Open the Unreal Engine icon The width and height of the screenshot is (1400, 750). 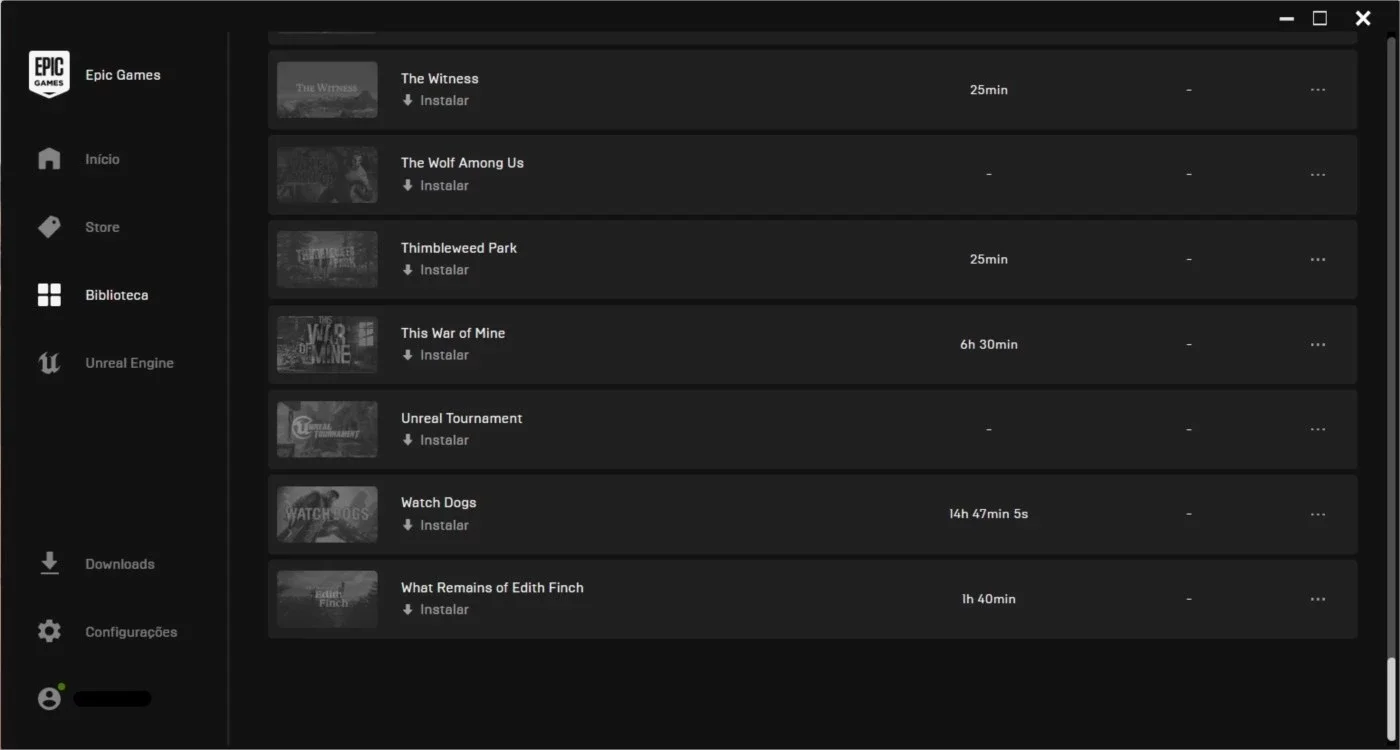[x=49, y=363]
